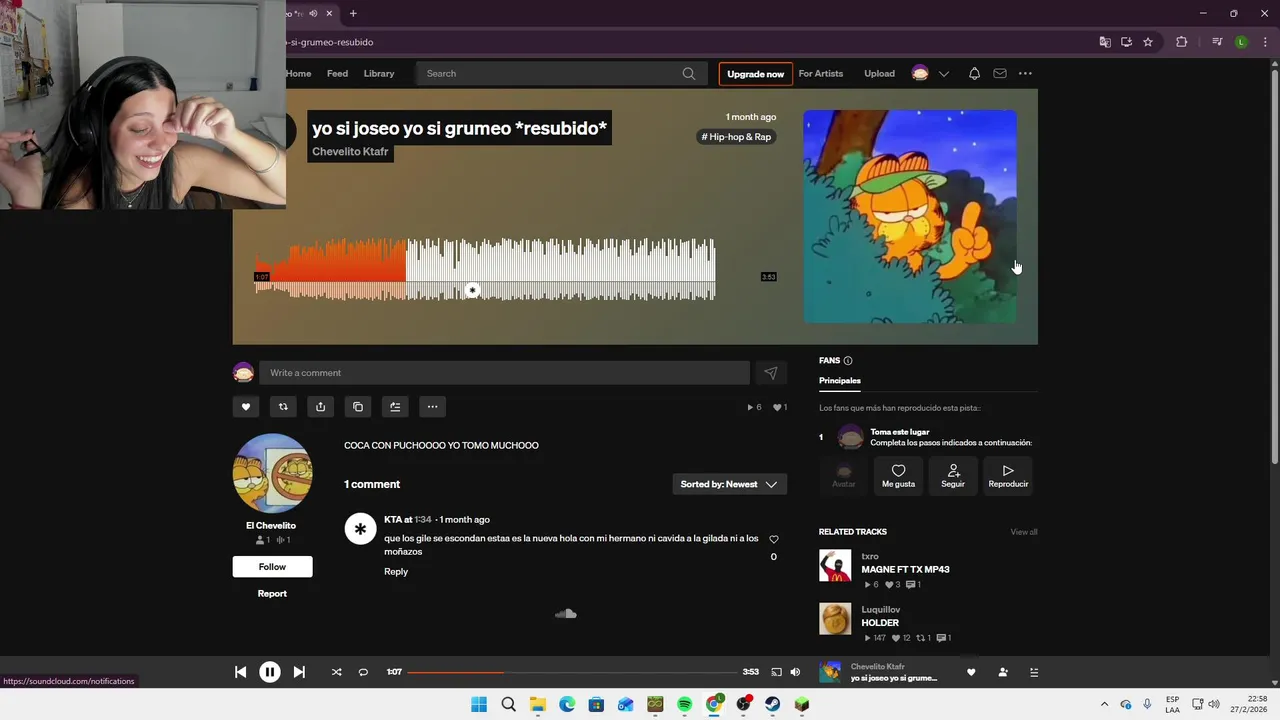Open the For Artists page
Viewport: 1280px width, 720px height.
tap(821, 73)
